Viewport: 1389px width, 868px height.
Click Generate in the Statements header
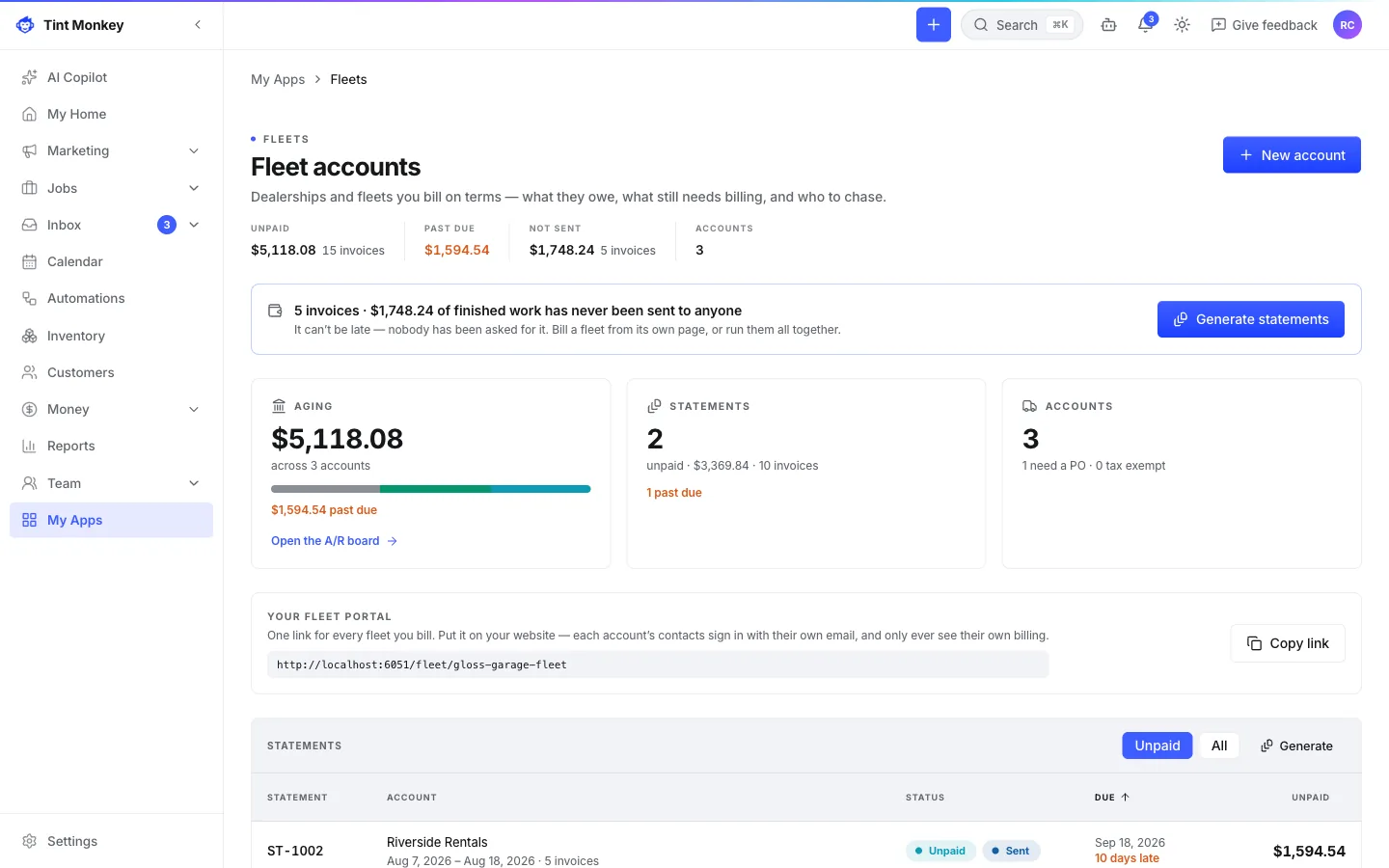(x=1296, y=746)
